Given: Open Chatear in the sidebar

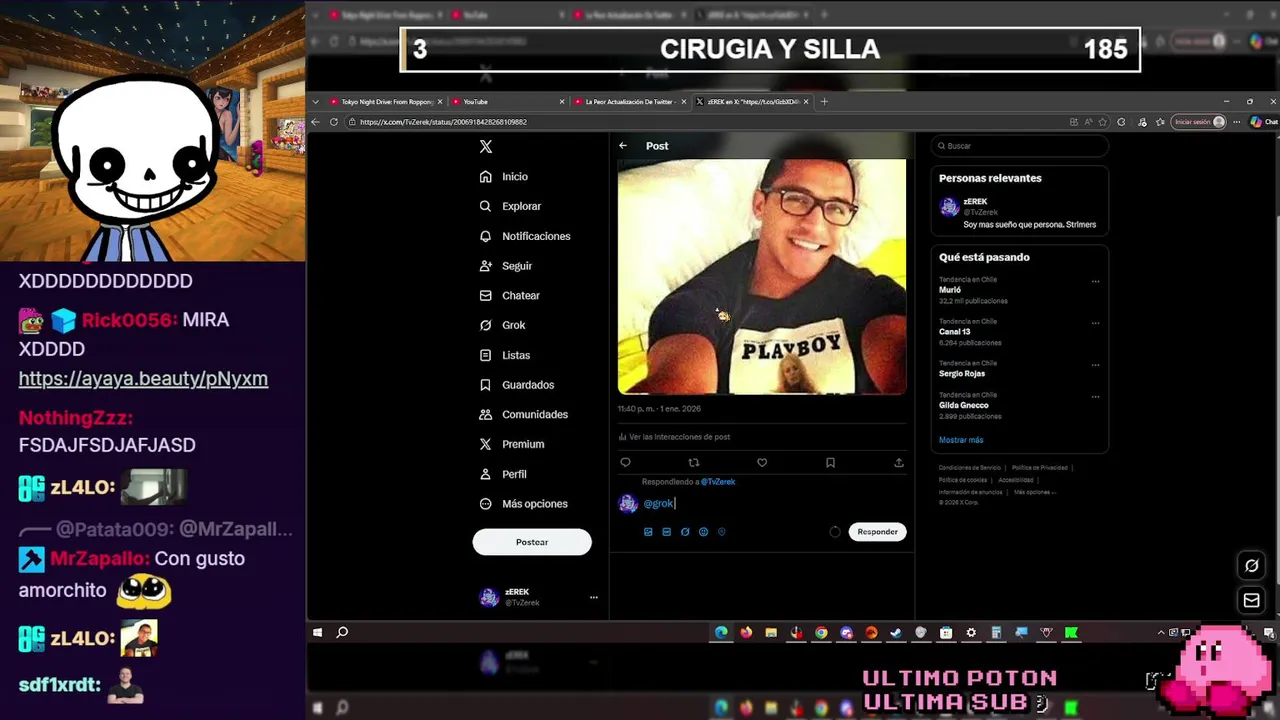Looking at the screenshot, I should click(x=509, y=295).
